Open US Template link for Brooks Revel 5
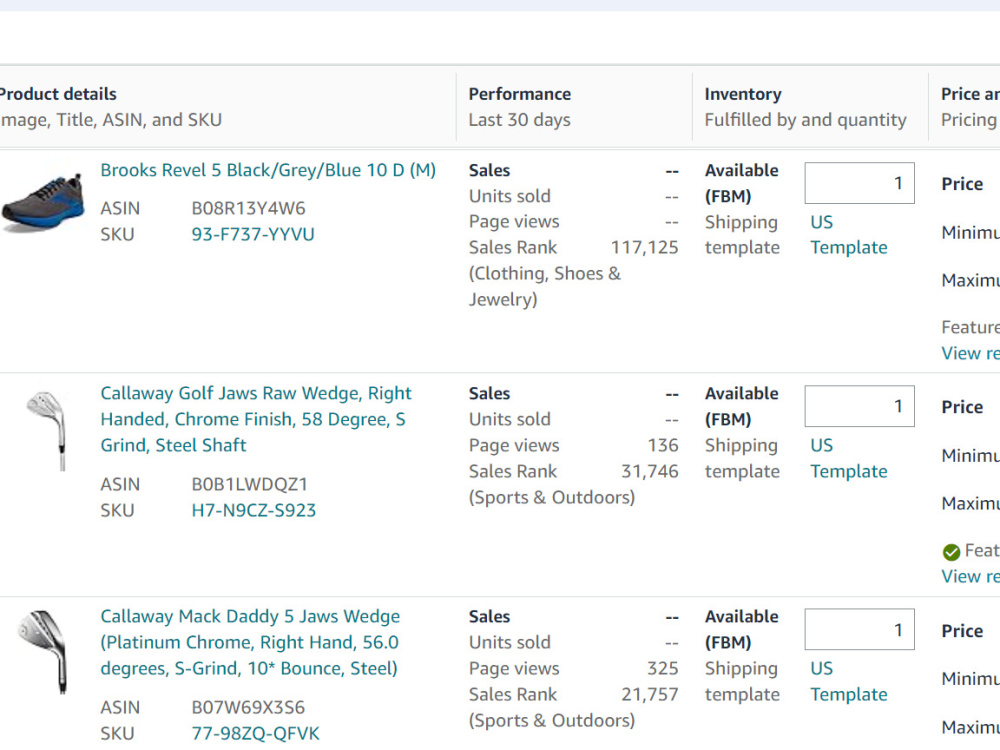 849,235
